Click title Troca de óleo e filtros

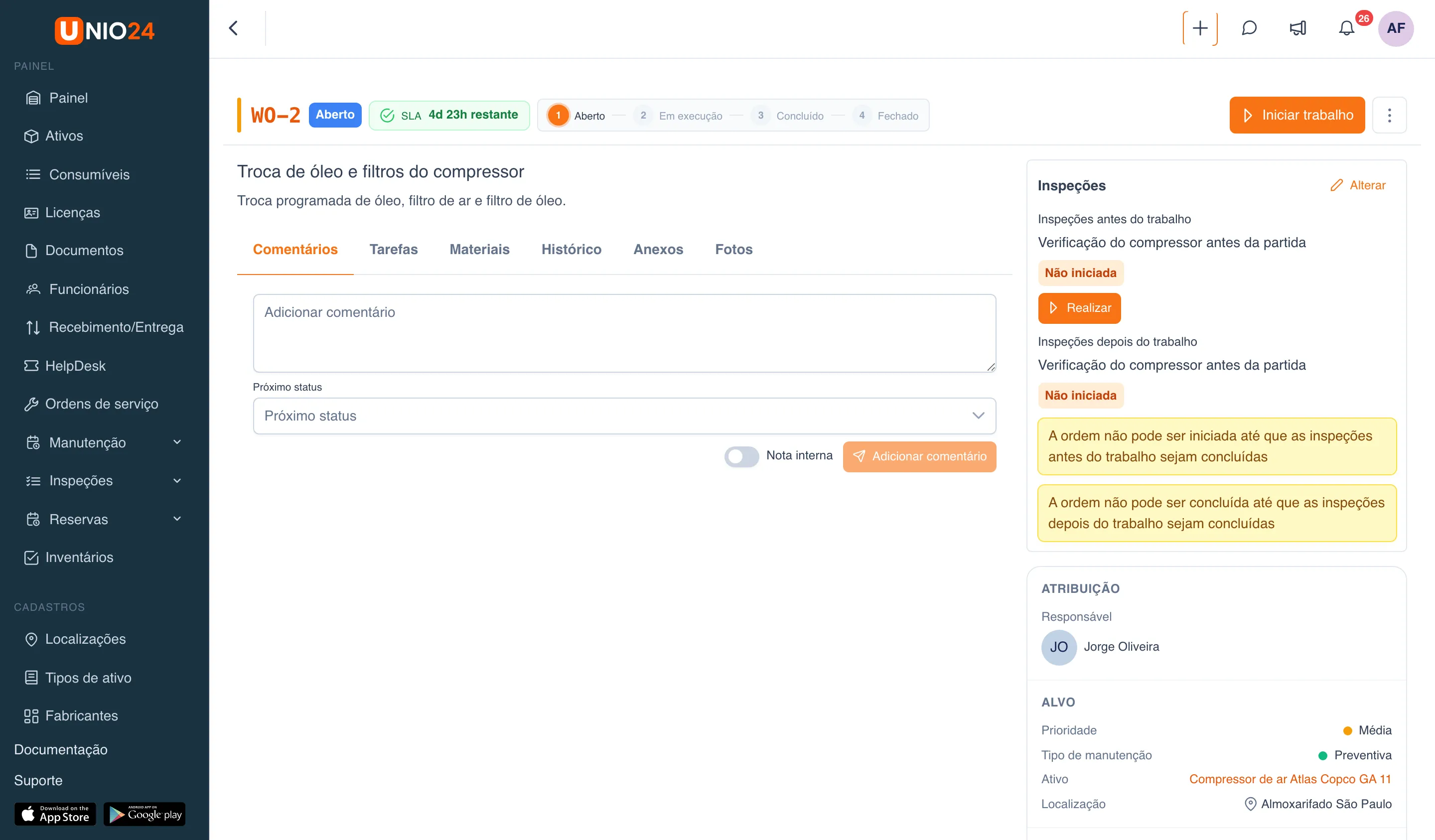(380, 172)
